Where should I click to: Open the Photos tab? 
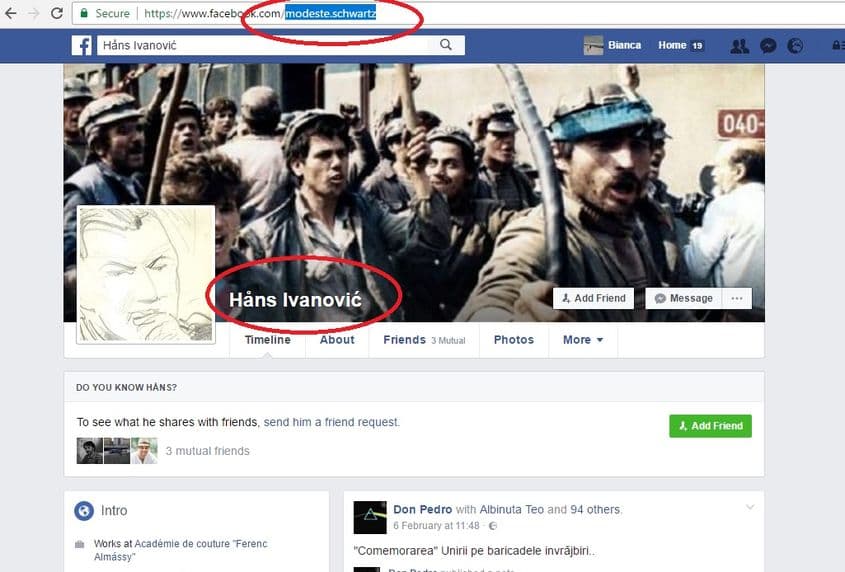tap(514, 340)
